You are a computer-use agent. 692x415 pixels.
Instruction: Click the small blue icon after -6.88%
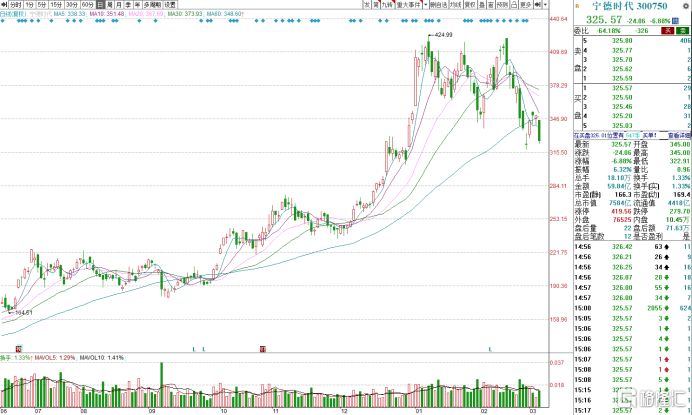click(675, 20)
